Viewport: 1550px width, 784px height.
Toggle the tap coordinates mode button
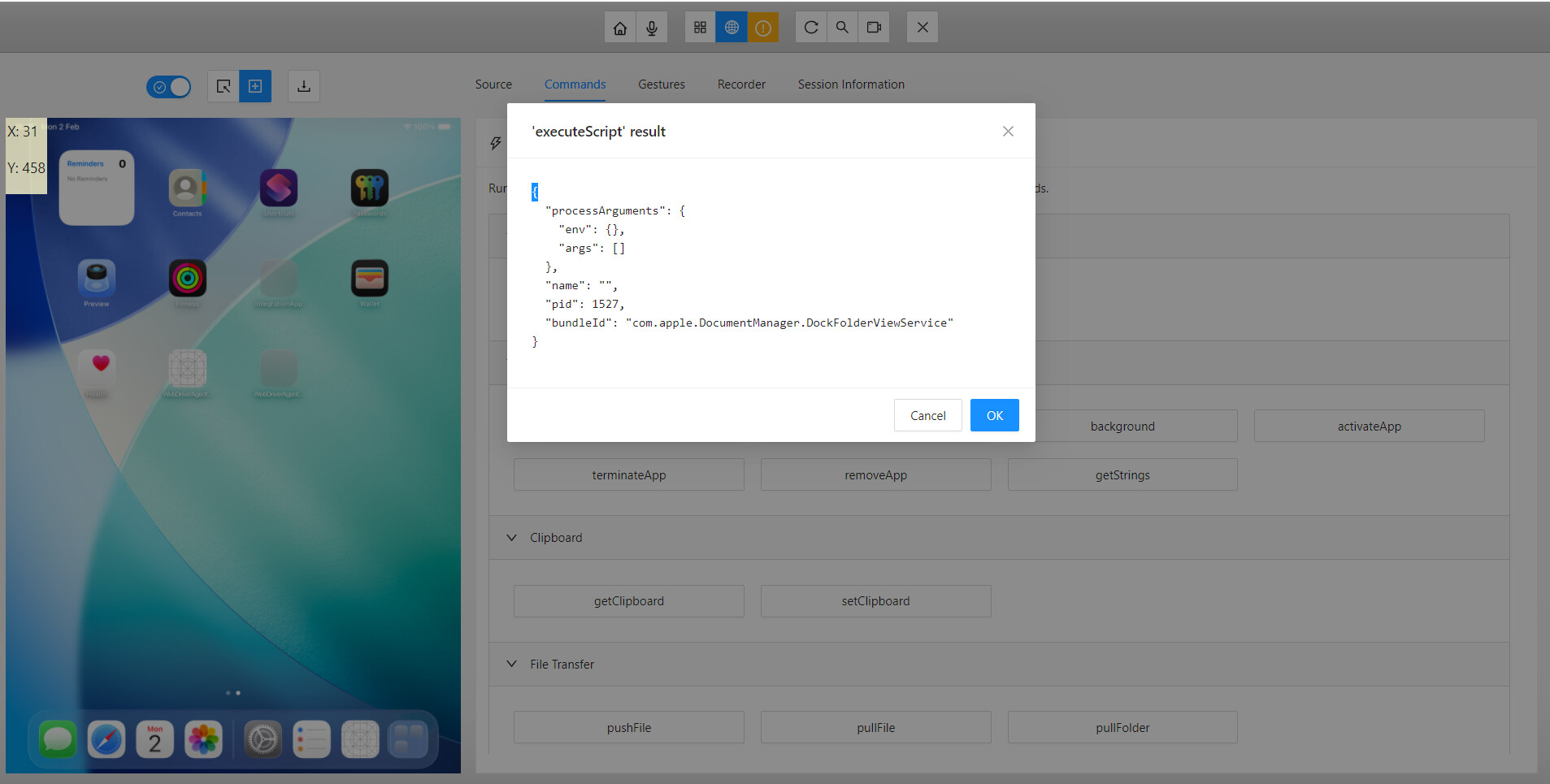coord(255,86)
